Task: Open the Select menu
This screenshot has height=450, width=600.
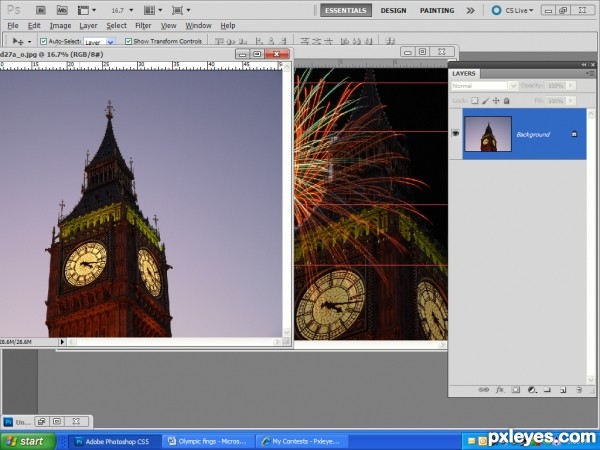Action: (116, 26)
